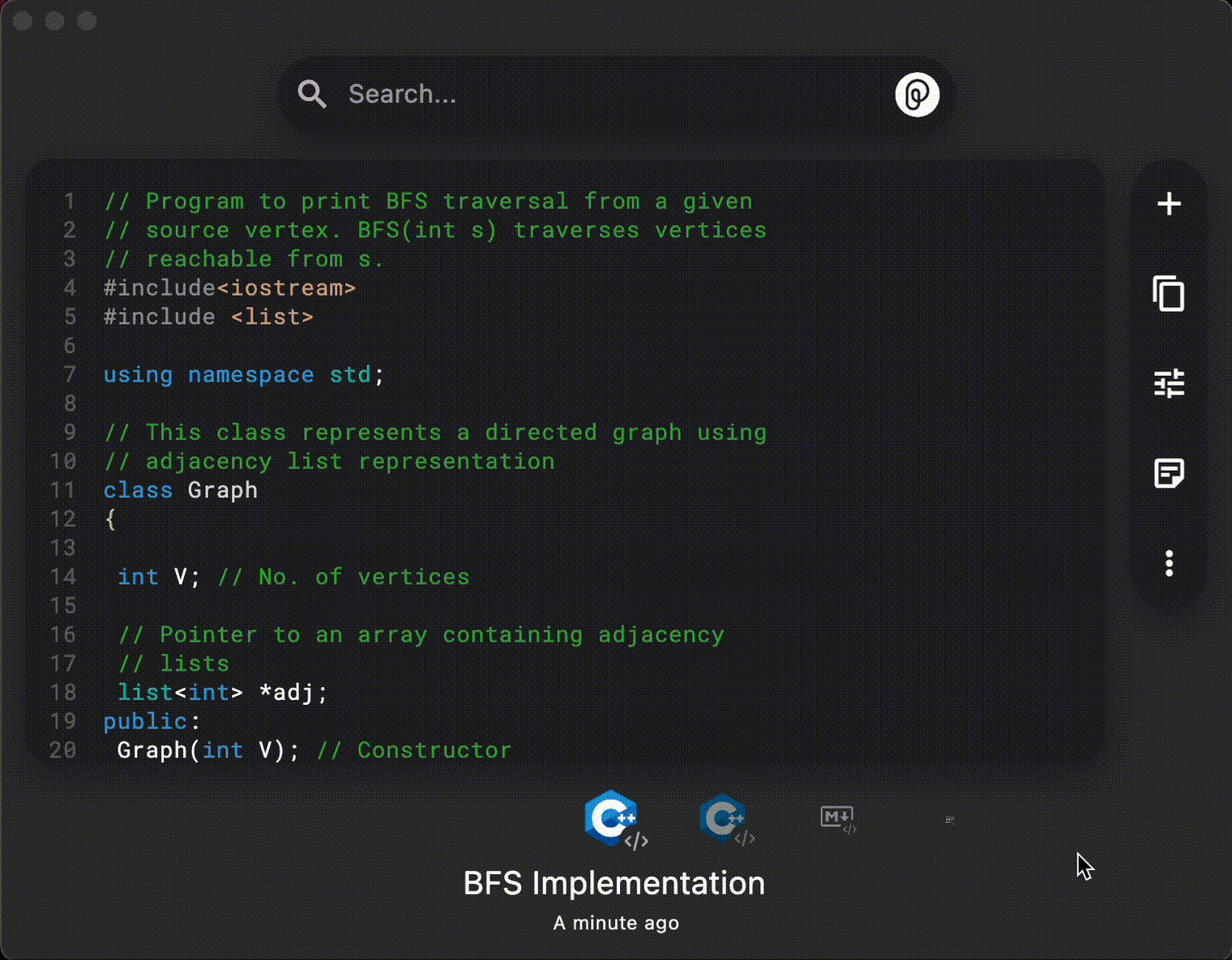
Task: Select the second dimmed C++ snippet icon
Action: tap(726, 820)
